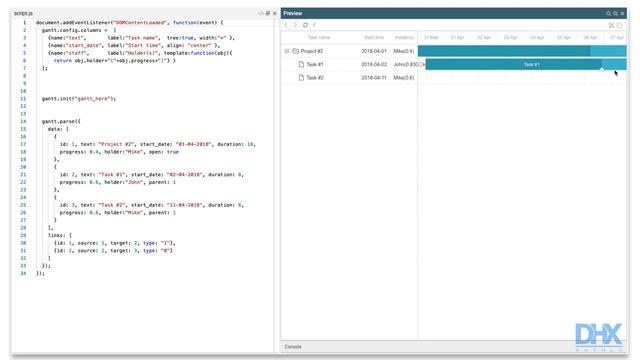Screen dimensions: 640x360
Task: Click the file icon of Task #1
Action: 301,64
